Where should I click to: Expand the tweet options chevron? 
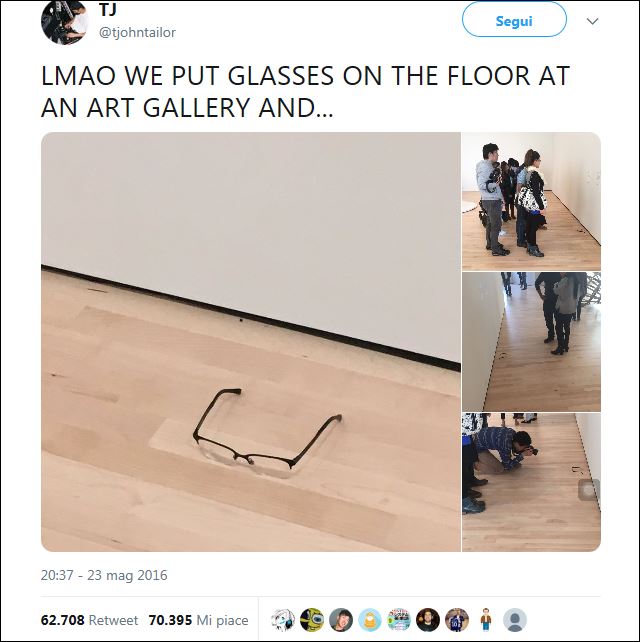click(x=592, y=21)
